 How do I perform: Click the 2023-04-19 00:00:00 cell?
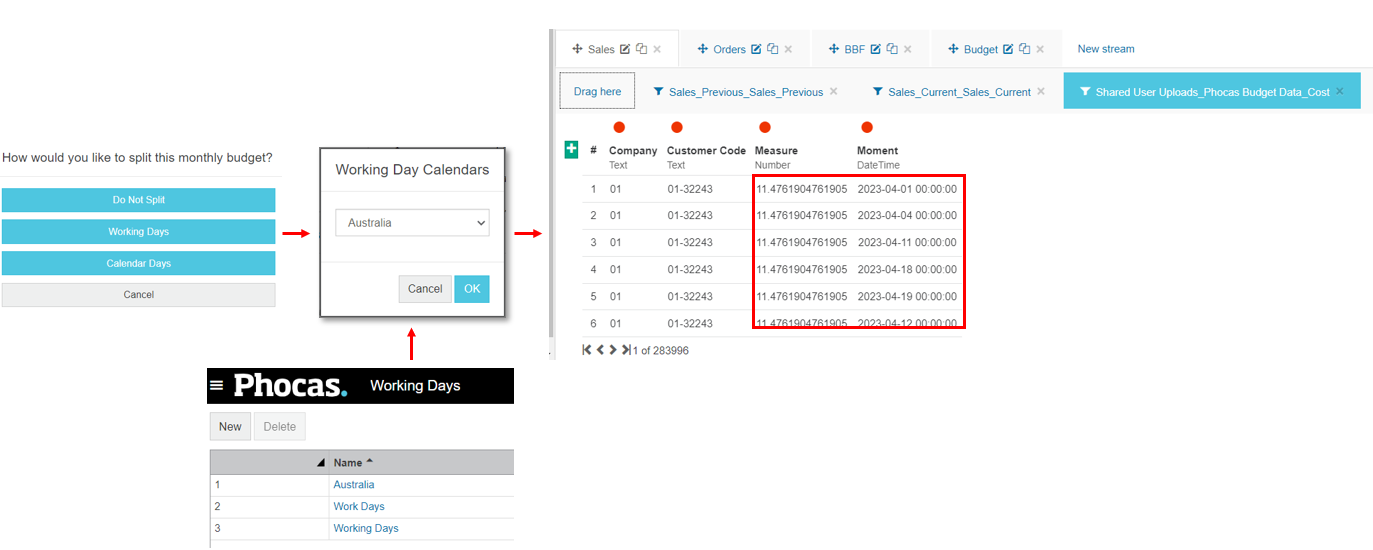pyautogui.click(x=907, y=297)
